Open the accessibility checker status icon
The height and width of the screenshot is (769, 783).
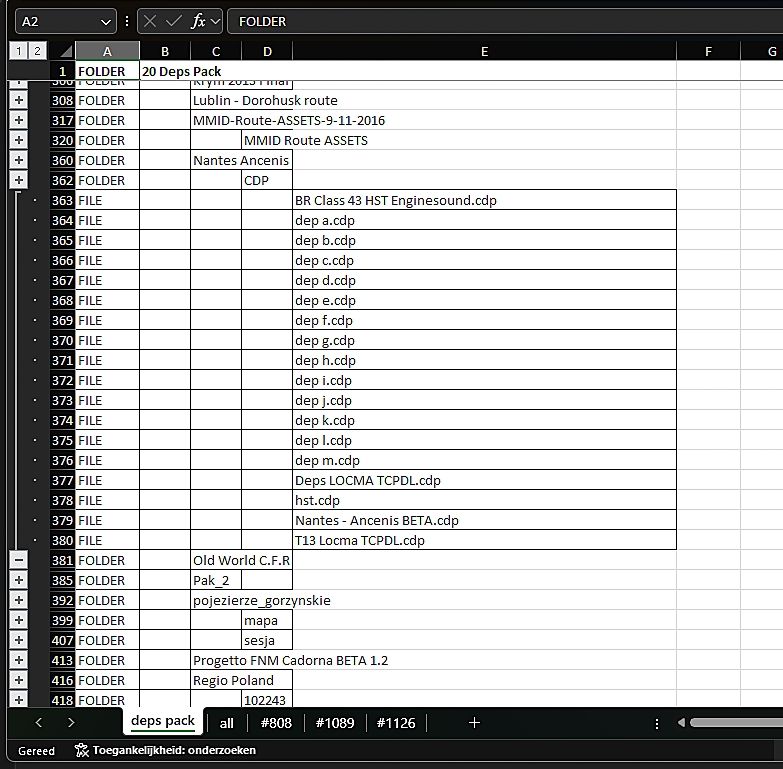point(82,750)
